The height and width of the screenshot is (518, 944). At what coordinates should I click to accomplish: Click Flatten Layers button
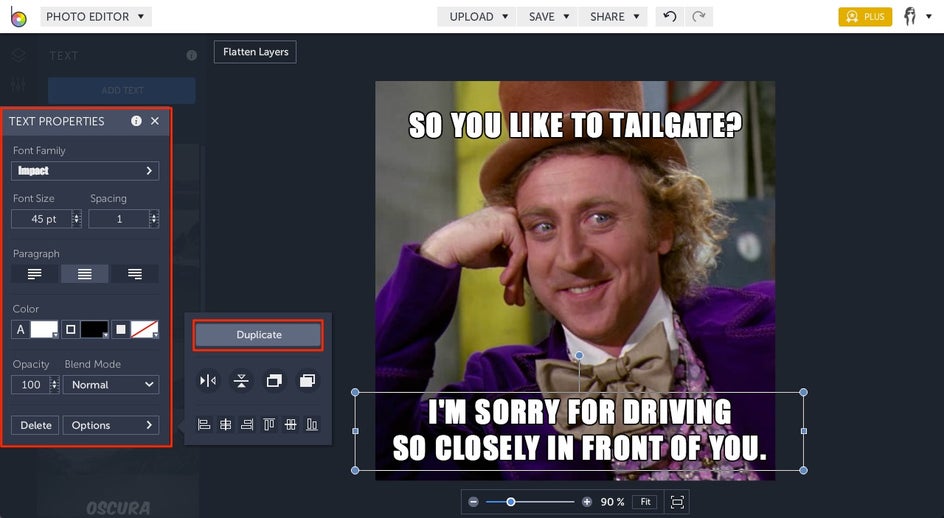pos(255,52)
